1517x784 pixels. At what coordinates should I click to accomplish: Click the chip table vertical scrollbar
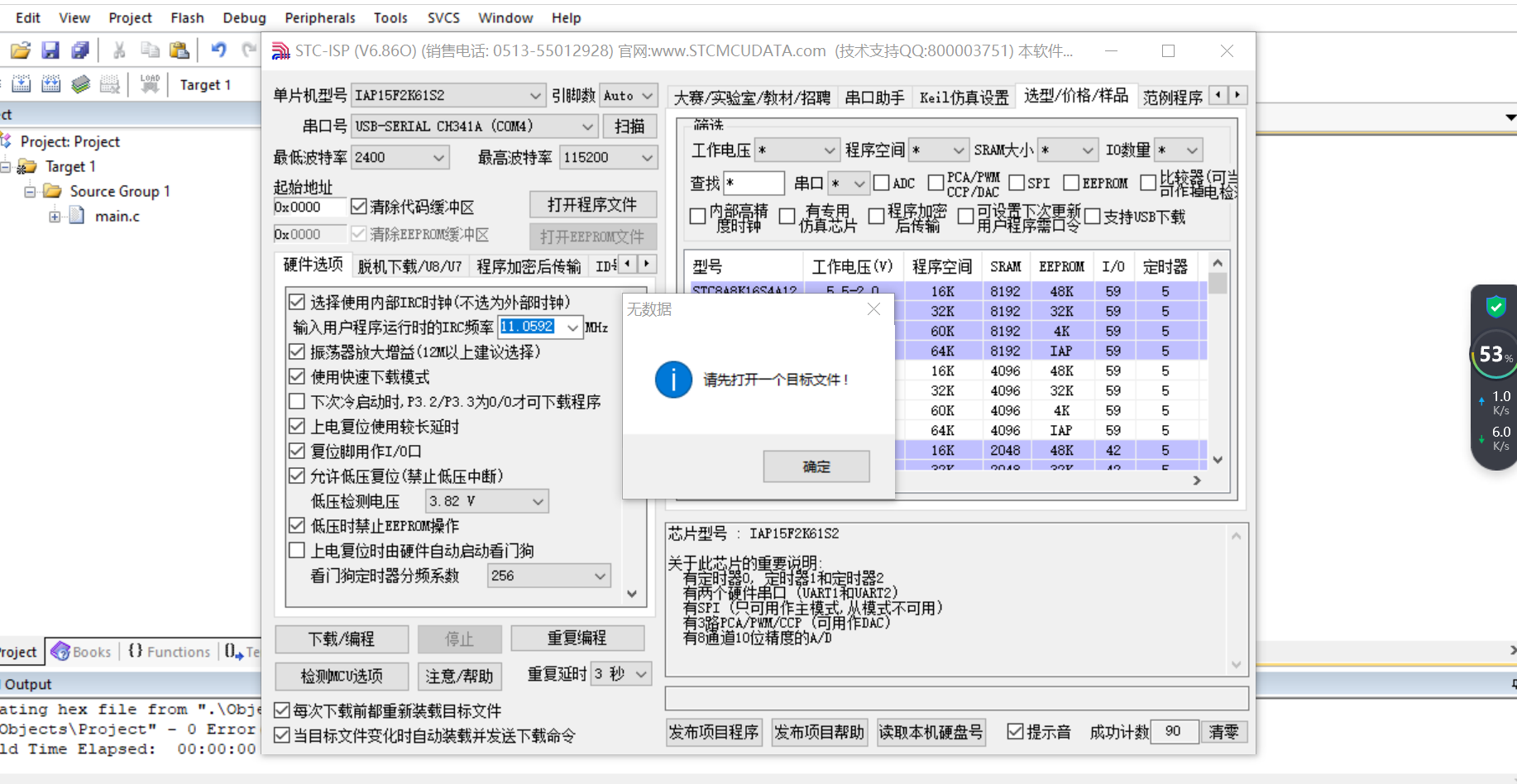(x=1218, y=361)
